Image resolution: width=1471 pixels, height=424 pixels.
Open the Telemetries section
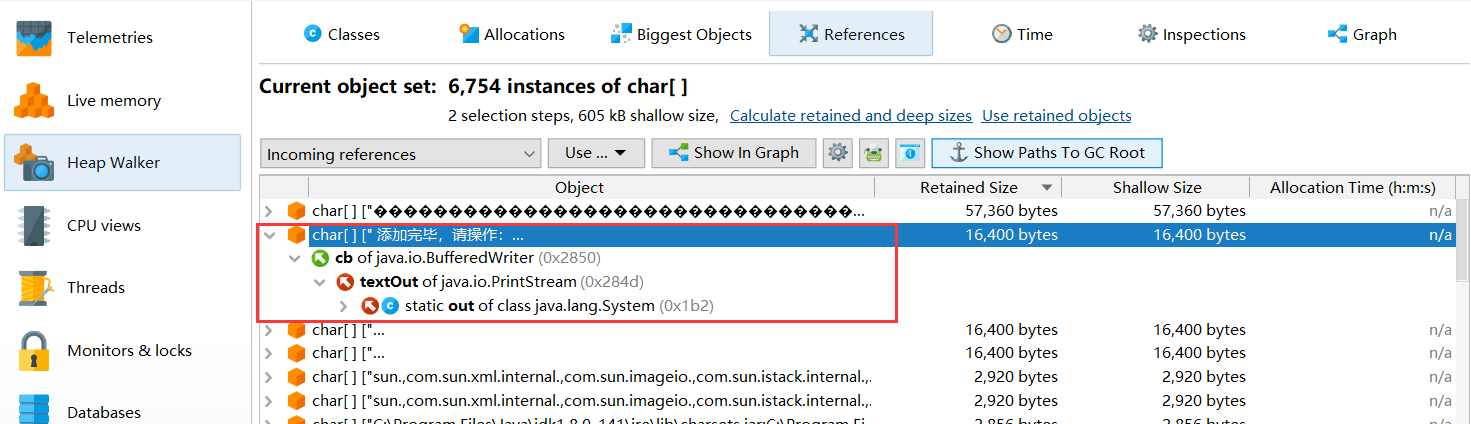point(122,37)
